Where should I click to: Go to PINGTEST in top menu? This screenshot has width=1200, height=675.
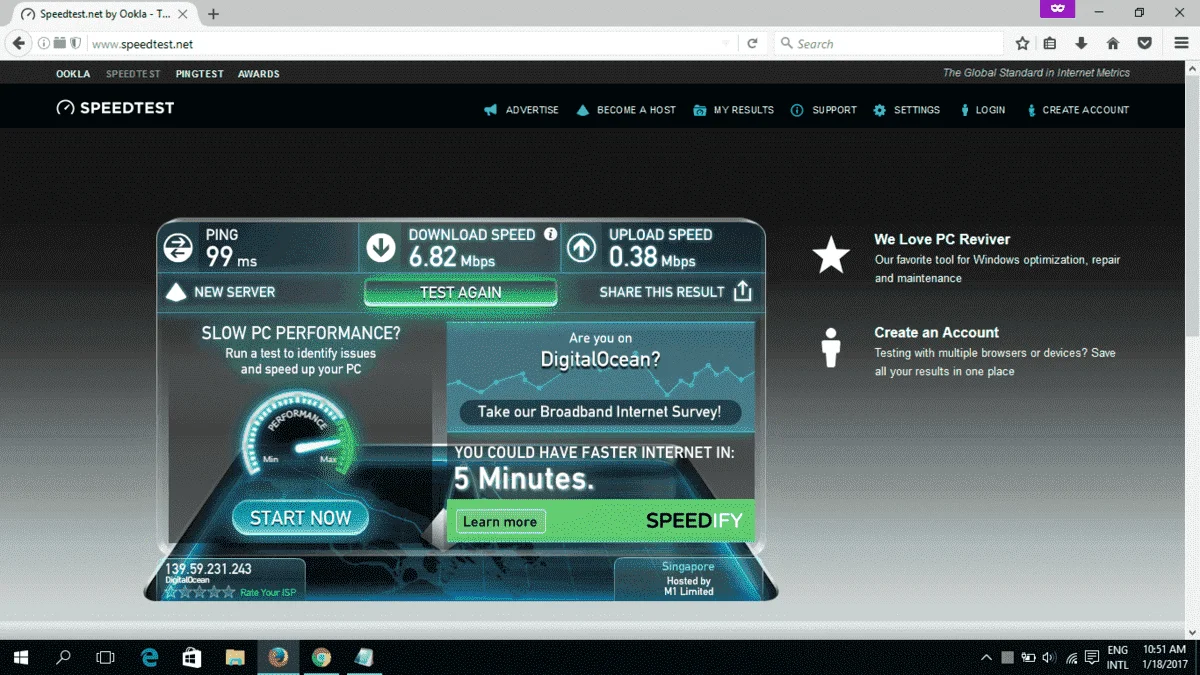coord(199,74)
